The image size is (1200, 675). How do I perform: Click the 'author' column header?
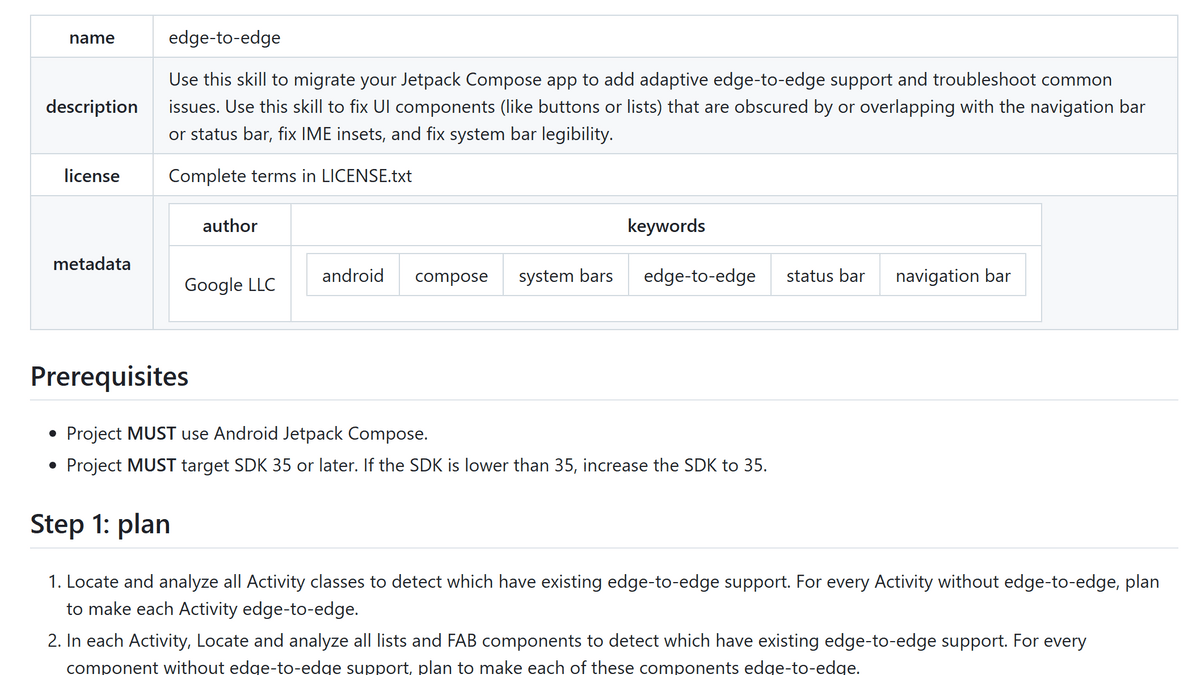[x=230, y=226]
